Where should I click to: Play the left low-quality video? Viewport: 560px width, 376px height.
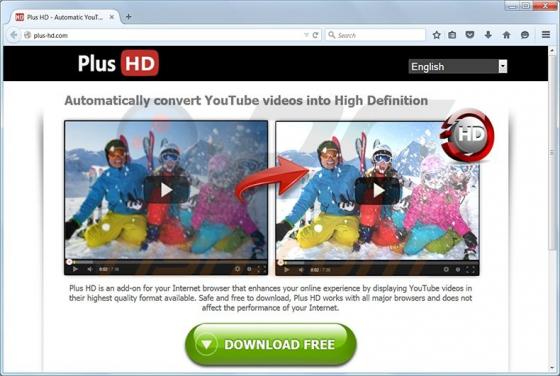pos(166,190)
